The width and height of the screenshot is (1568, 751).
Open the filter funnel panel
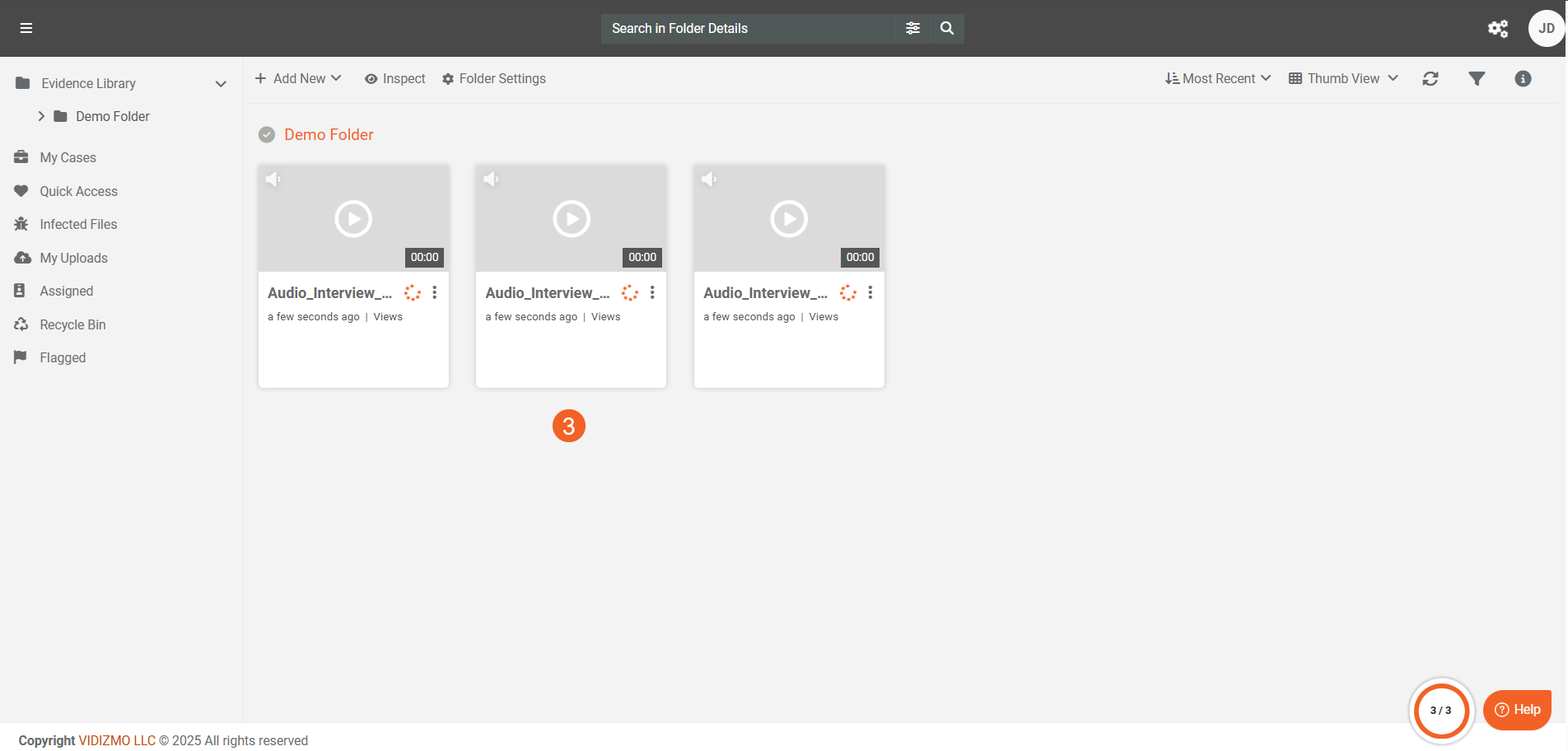[1477, 79]
